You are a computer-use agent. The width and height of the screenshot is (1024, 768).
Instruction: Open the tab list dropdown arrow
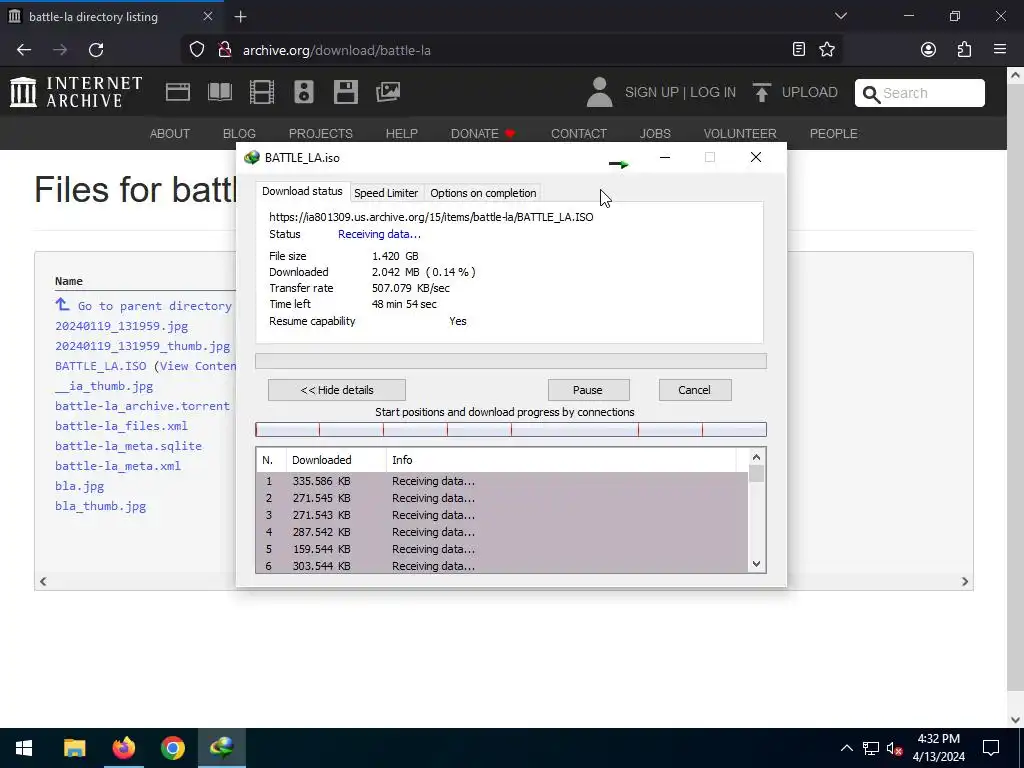[841, 16]
